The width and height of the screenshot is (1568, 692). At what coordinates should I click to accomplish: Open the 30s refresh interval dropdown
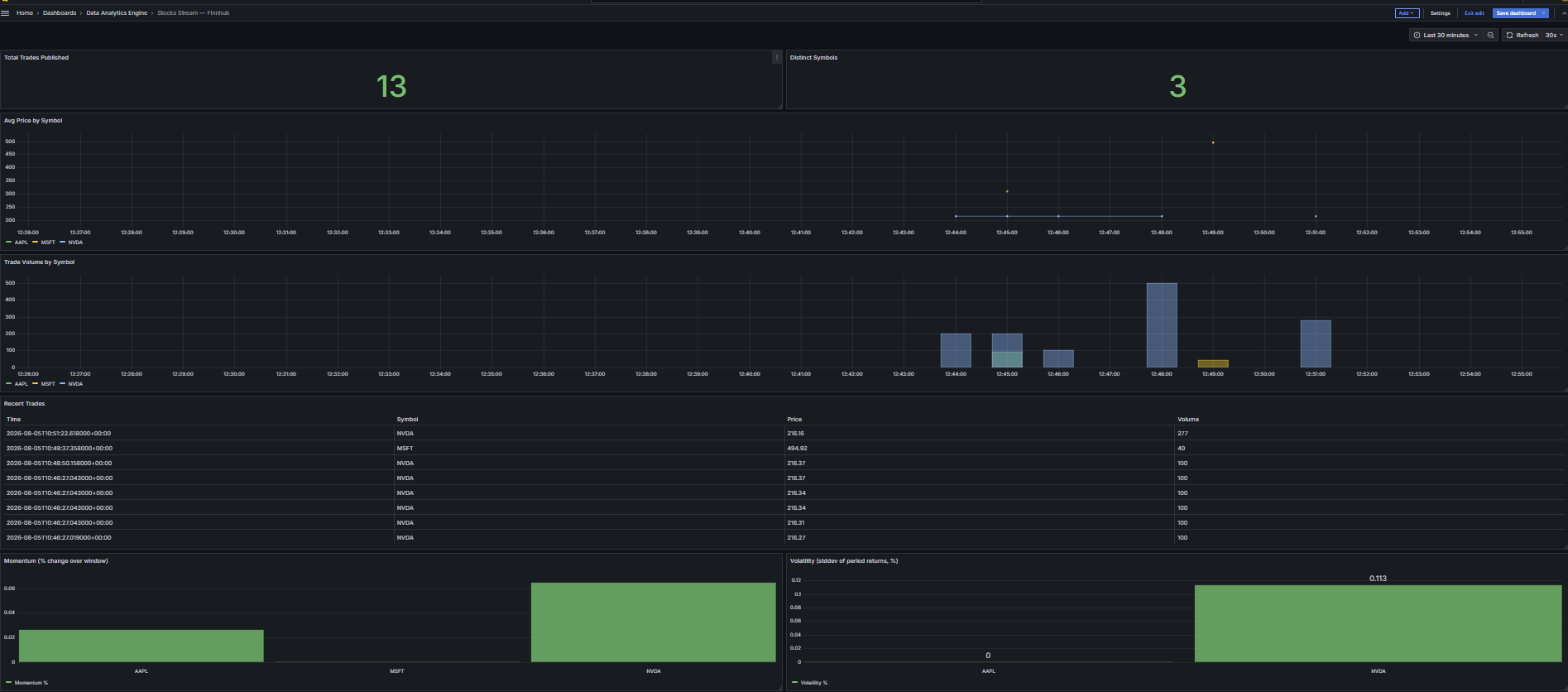pos(1554,36)
